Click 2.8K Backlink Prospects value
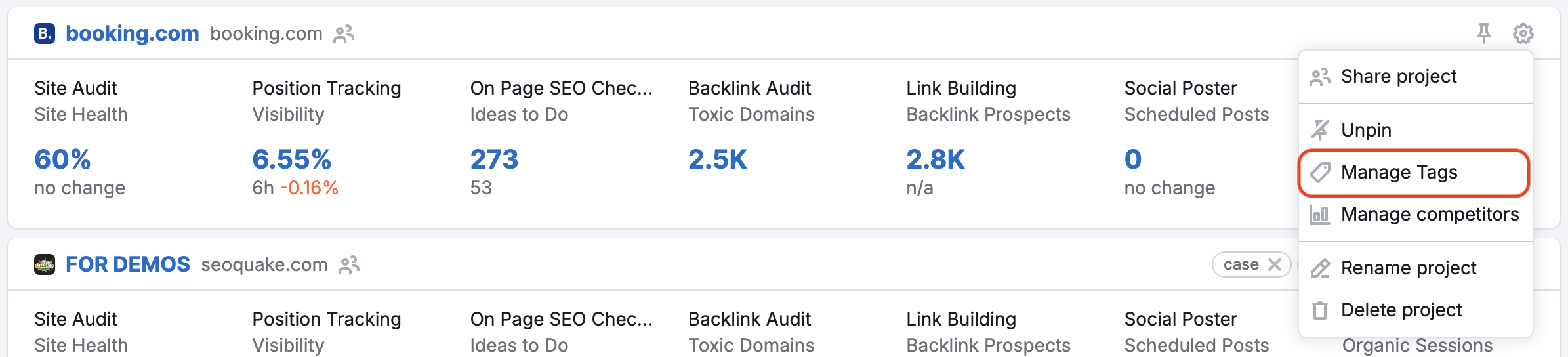The image size is (1568, 357). (x=935, y=159)
